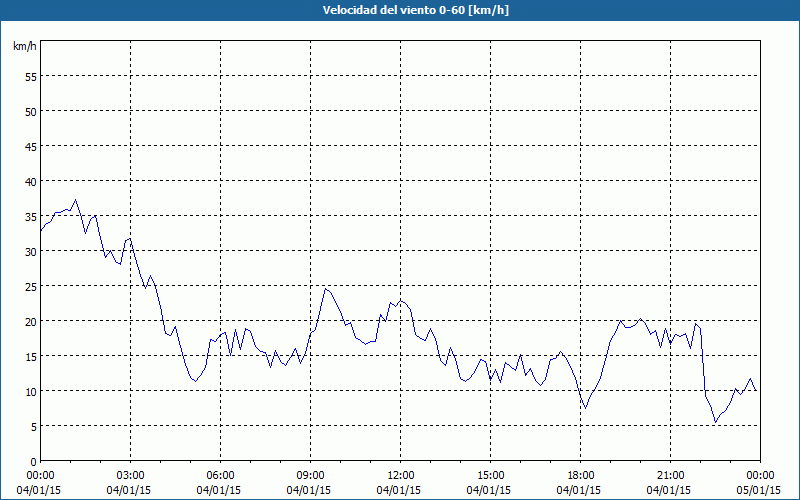
Task: Select the 40 y-axis tick label
Action: (x=31, y=182)
